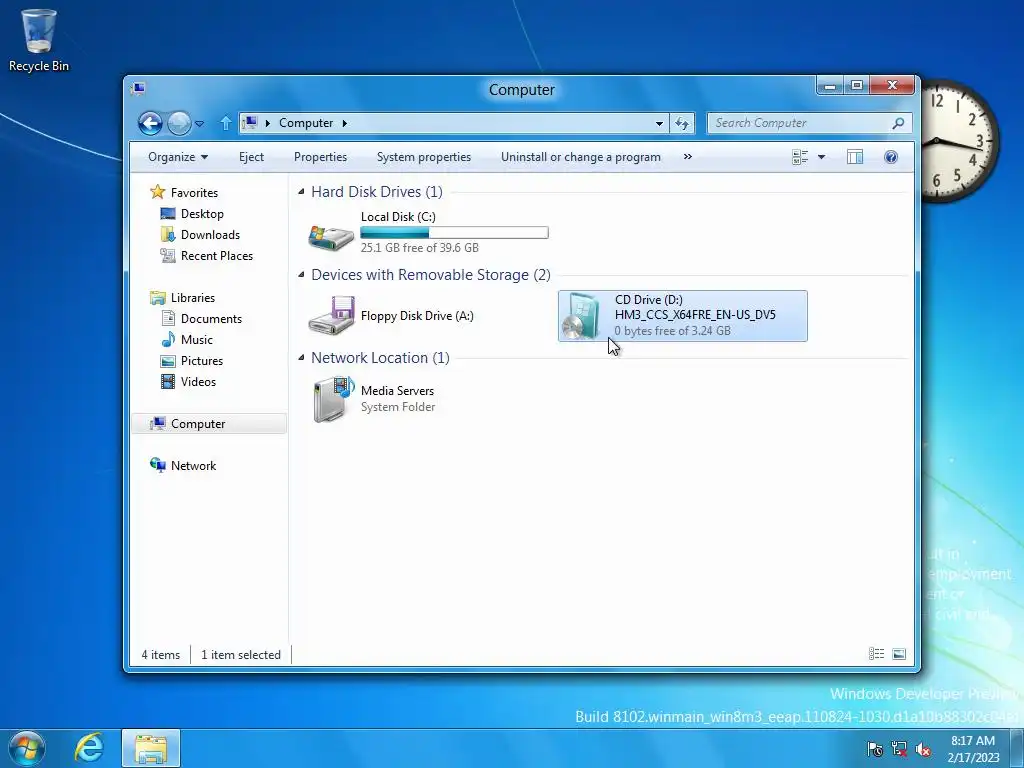This screenshot has width=1024, height=768.
Task: Open Properties from the toolbar
Action: click(x=320, y=157)
